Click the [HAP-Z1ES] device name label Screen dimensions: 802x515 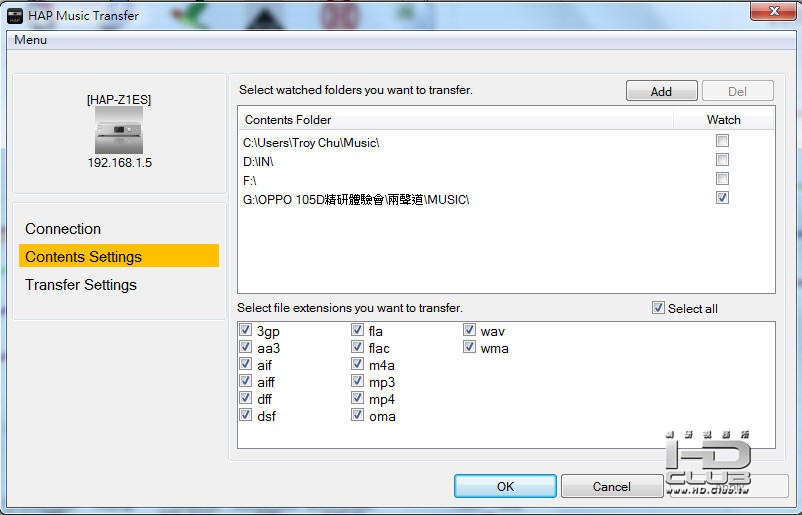[x=119, y=99]
